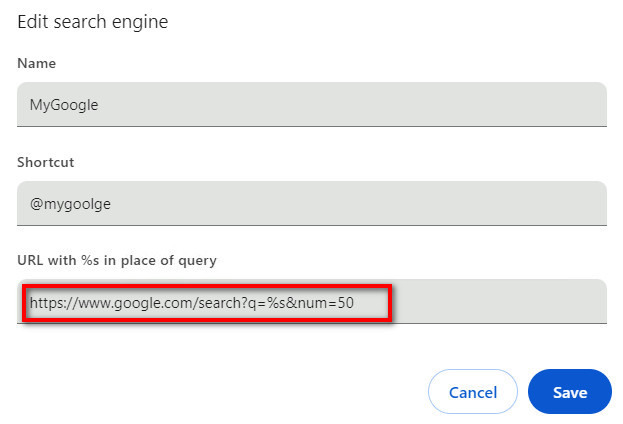The width and height of the screenshot is (623, 424).
Task: Click empty space right of the URL text
Action: 497,302
